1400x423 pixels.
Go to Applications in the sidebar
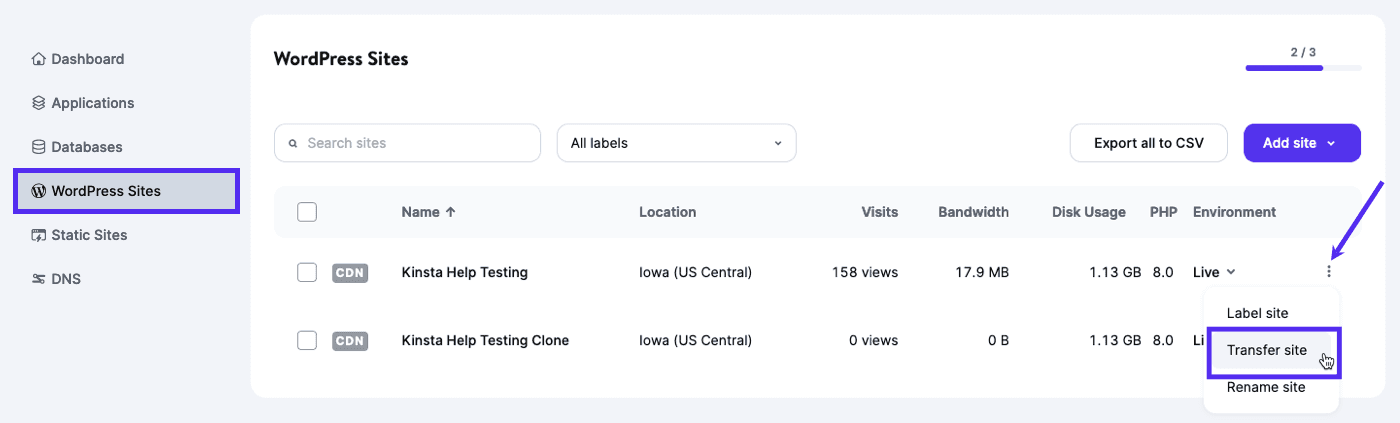pyautogui.click(x=83, y=103)
